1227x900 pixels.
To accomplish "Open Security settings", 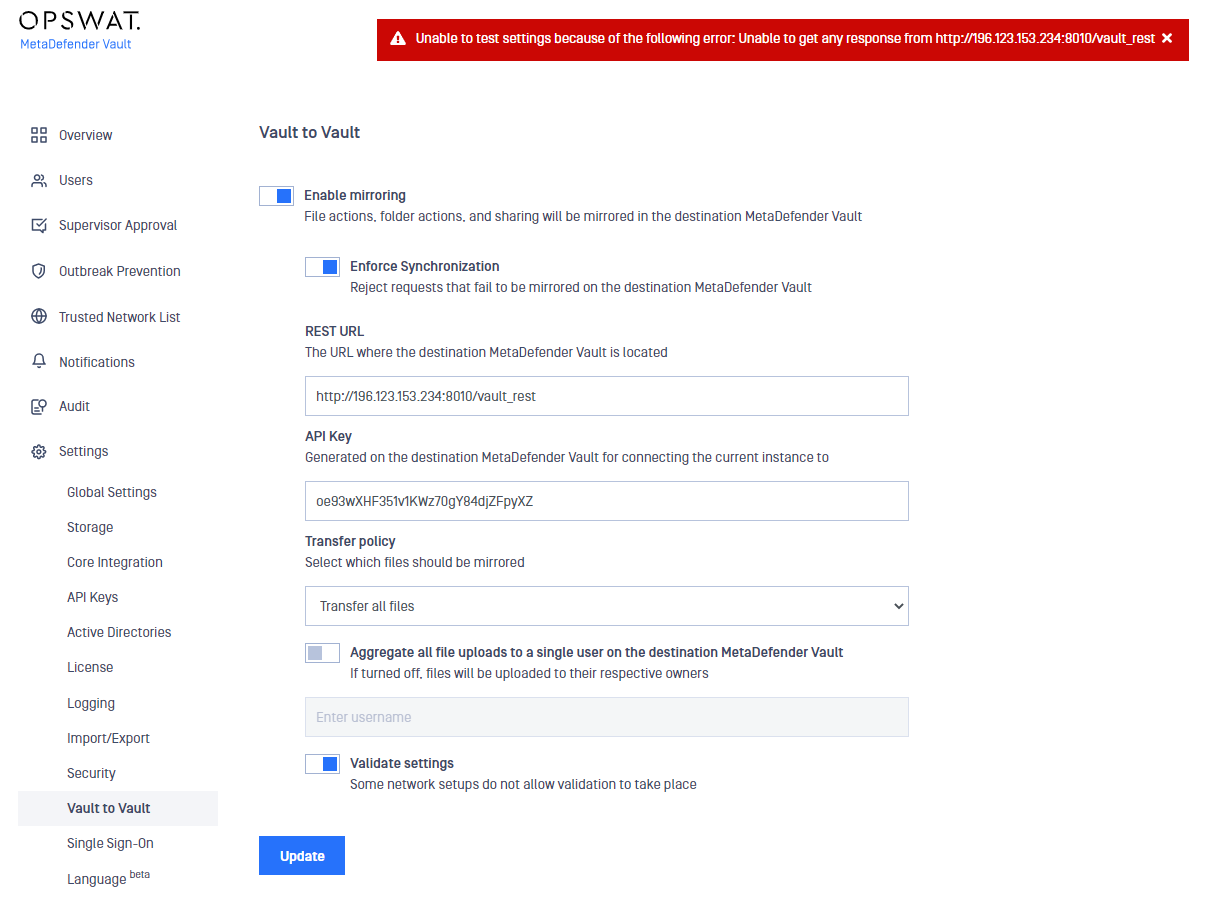I will coord(91,773).
